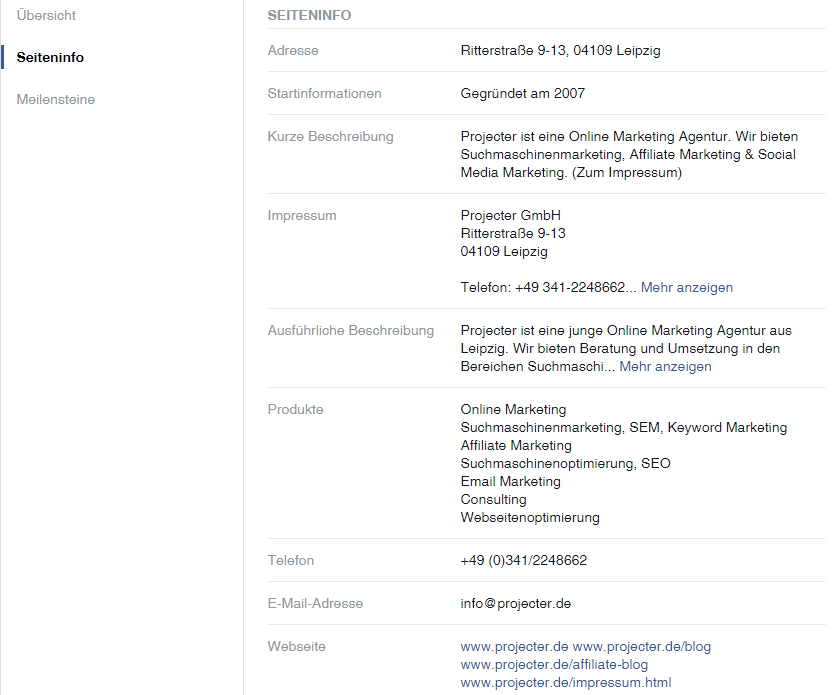Screen dimensions: 835x695
Task: Click the Impressum line 'Telefon: +49 341-2248662...'
Action: (x=549, y=288)
